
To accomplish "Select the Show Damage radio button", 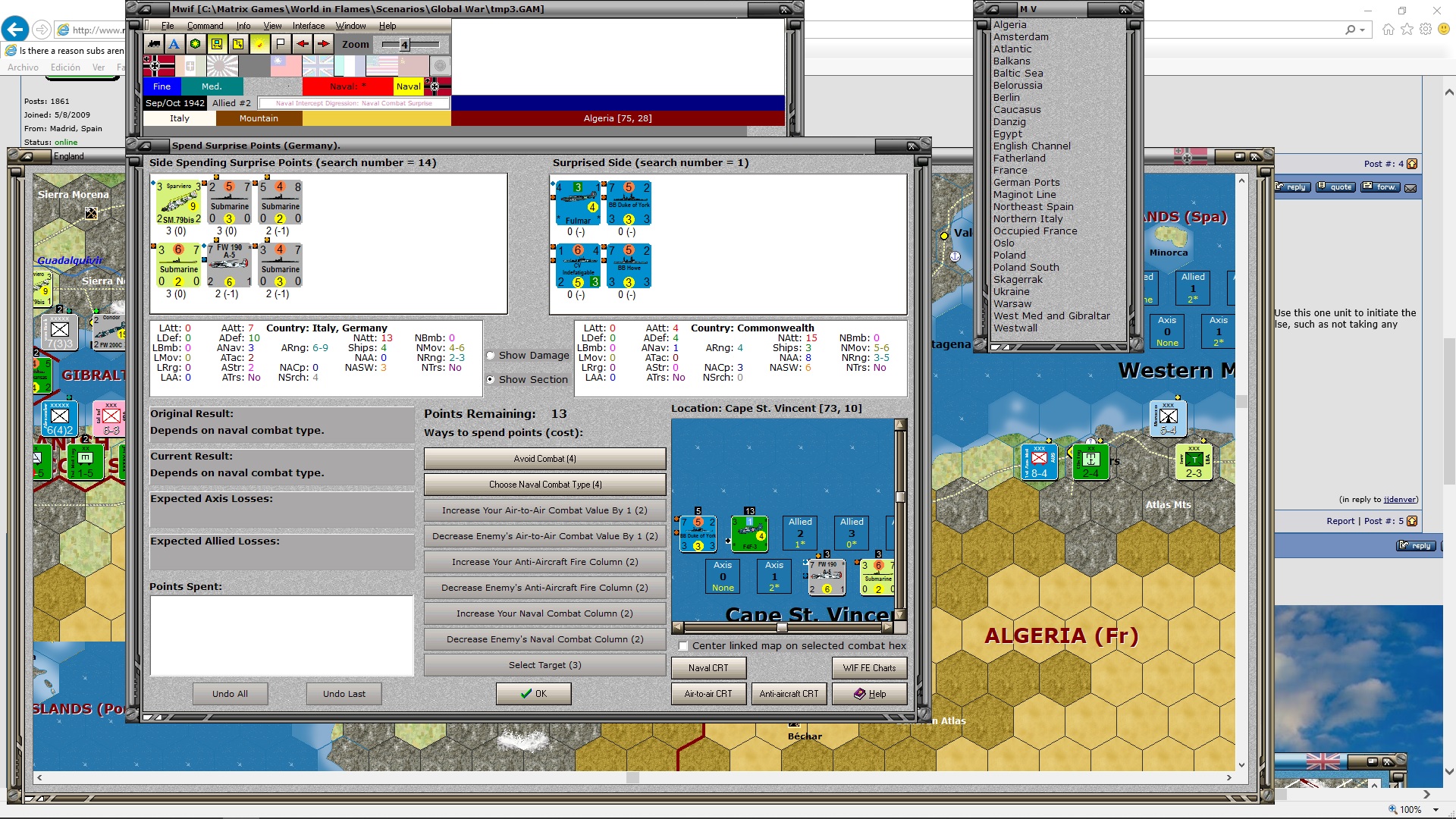I will [491, 356].
